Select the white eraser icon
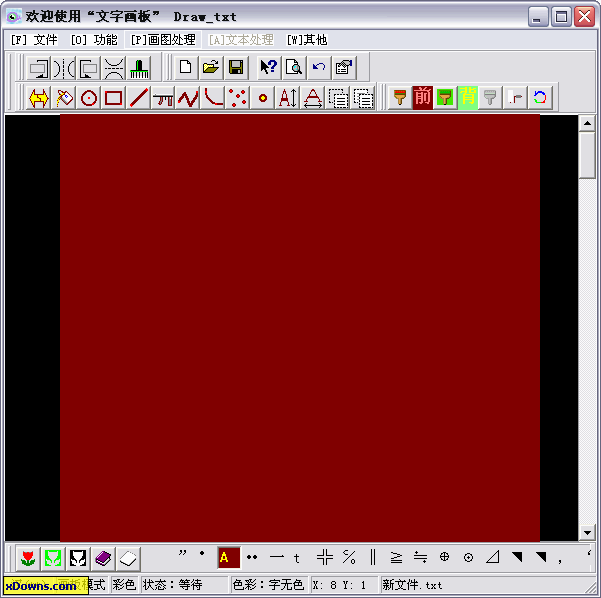 coord(128,558)
